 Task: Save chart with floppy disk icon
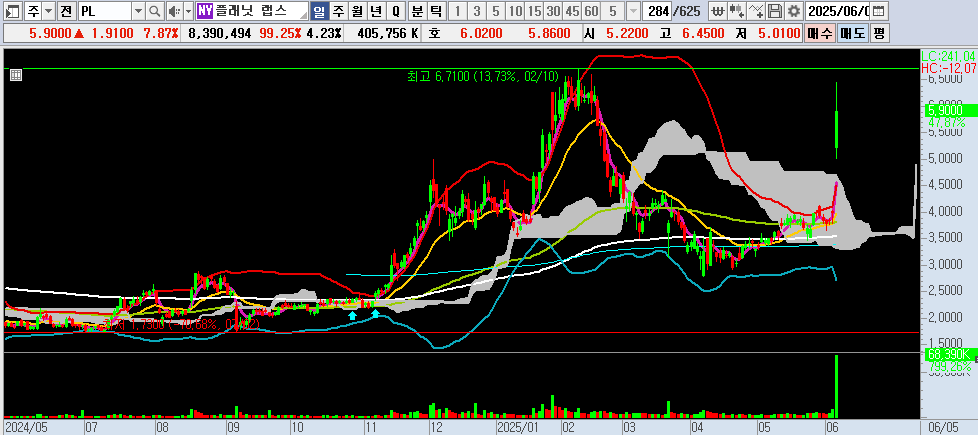click(774, 11)
